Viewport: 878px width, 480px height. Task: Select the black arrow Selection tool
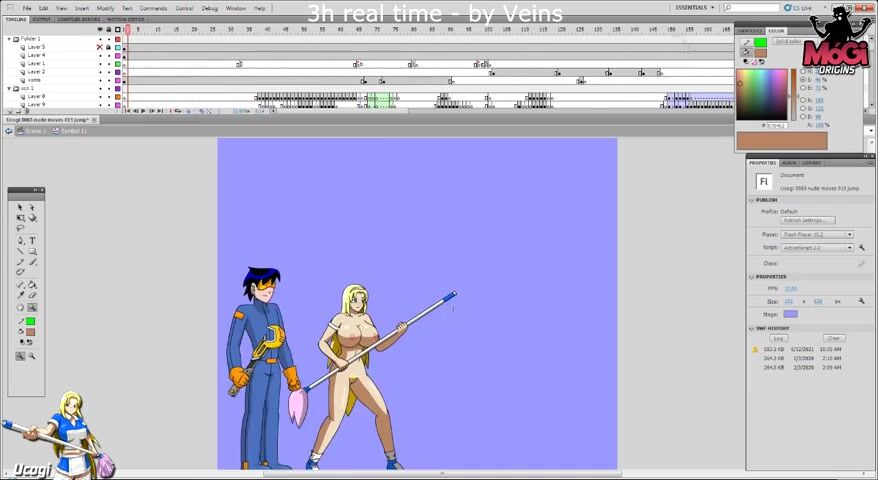coord(20,207)
